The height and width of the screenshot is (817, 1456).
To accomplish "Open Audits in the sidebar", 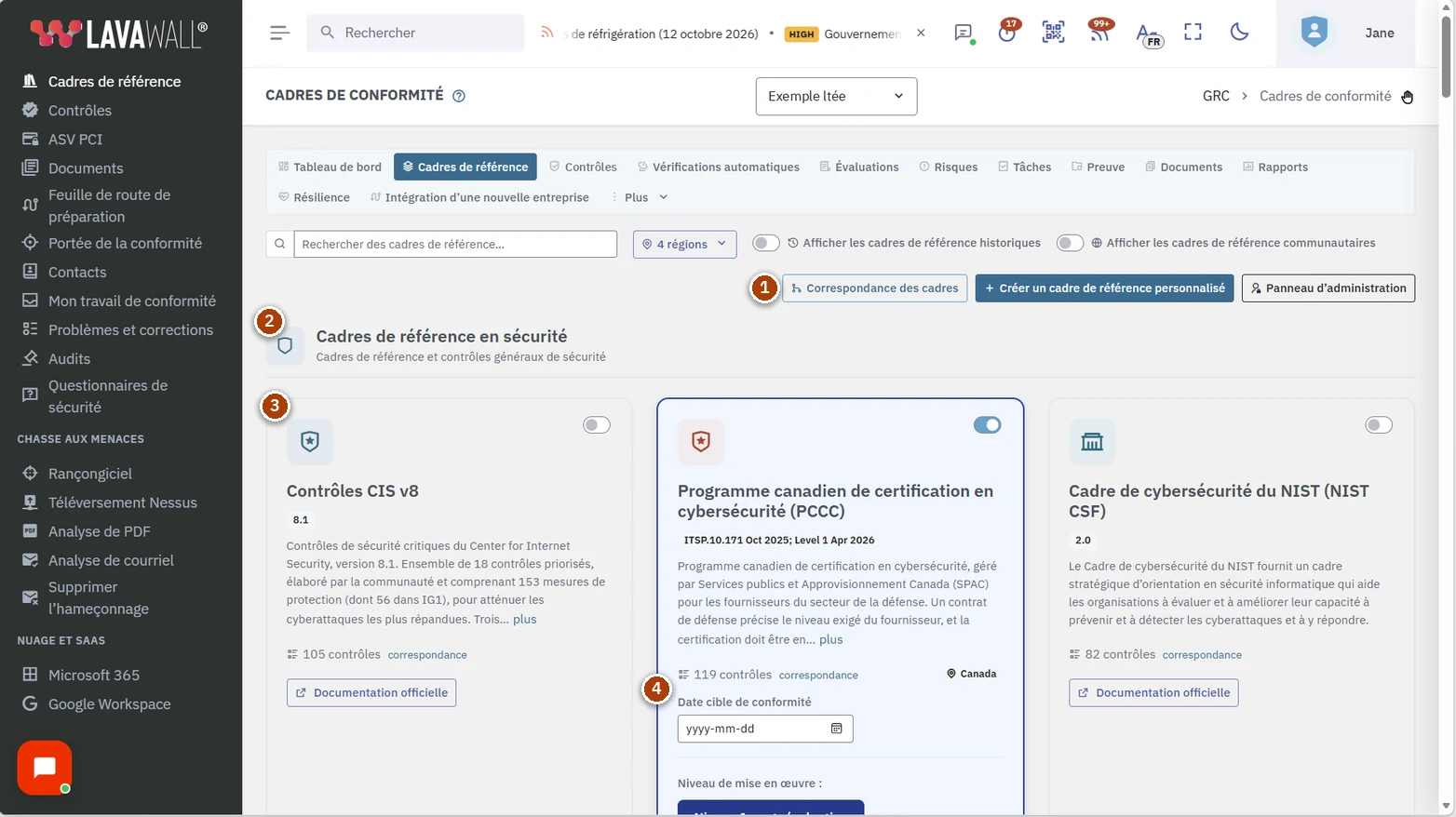I will point(69,358).
